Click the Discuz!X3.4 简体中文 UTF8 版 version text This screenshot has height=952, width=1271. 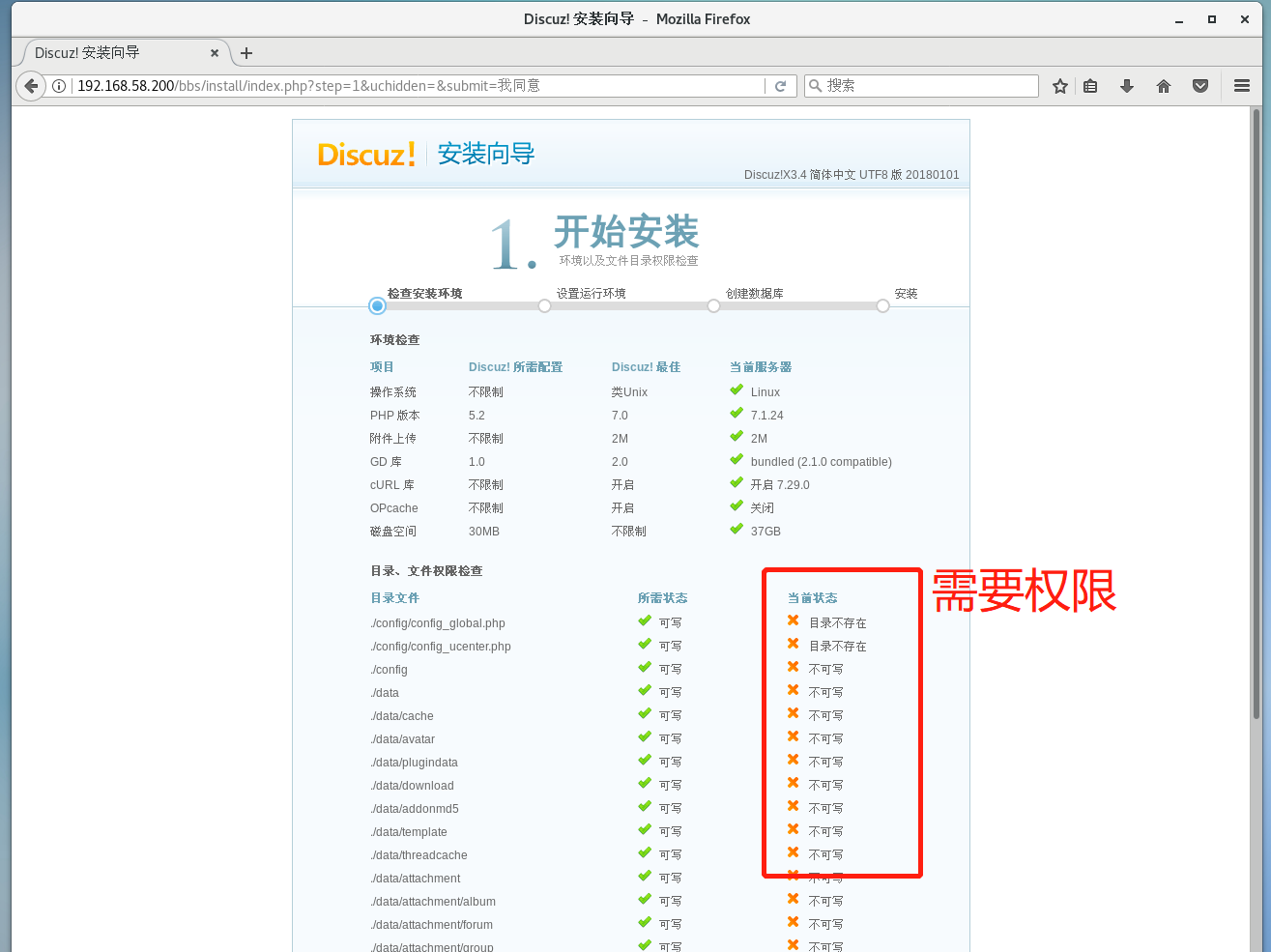[x=852, y=175]
